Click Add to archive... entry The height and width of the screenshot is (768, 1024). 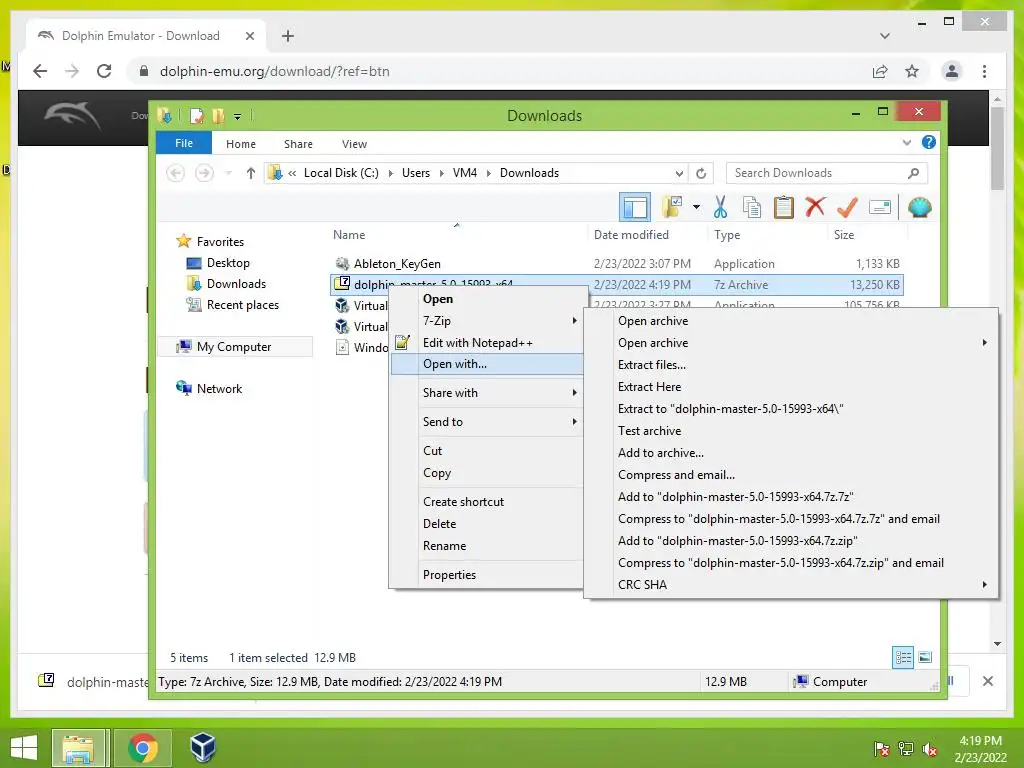pyautogui.click(x=791, y=453)
